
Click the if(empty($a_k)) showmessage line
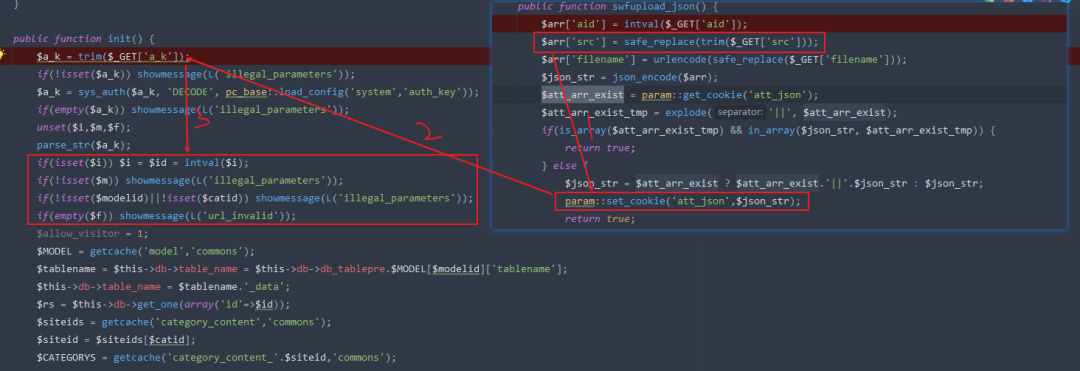[193, 109]
